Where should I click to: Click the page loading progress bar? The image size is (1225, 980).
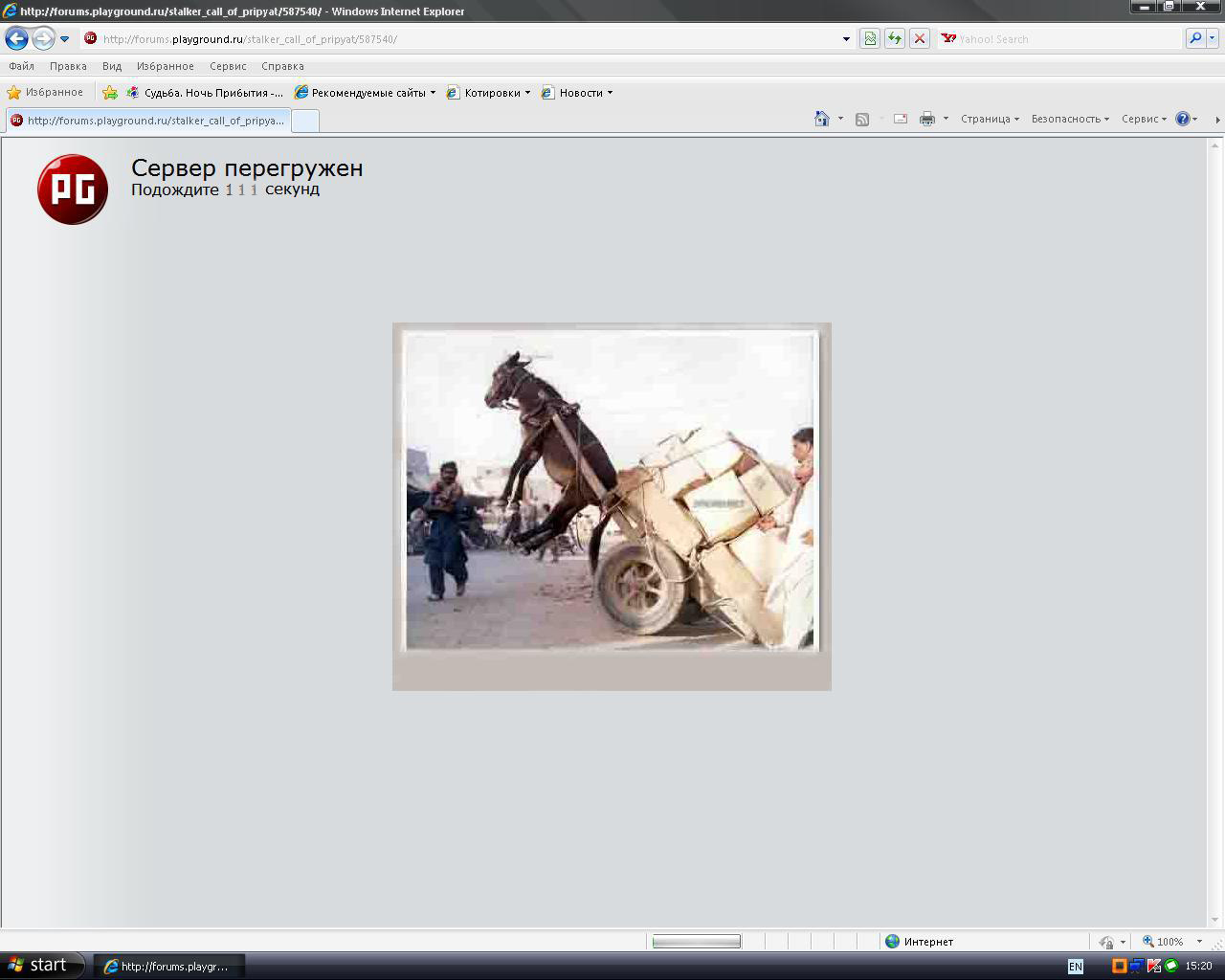[696, 942]
